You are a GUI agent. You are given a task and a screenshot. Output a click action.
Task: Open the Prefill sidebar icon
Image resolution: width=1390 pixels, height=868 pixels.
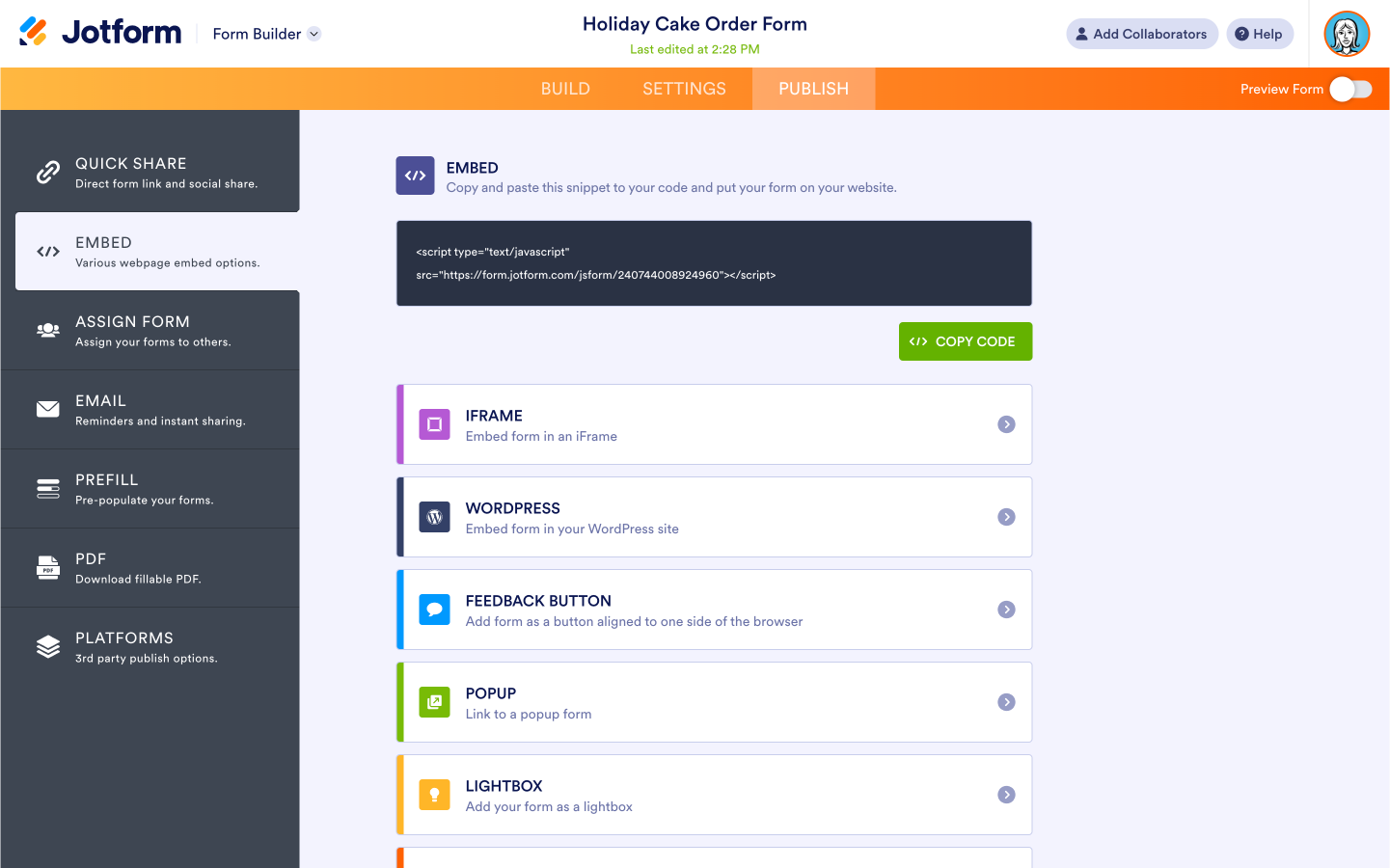(48, 489)
